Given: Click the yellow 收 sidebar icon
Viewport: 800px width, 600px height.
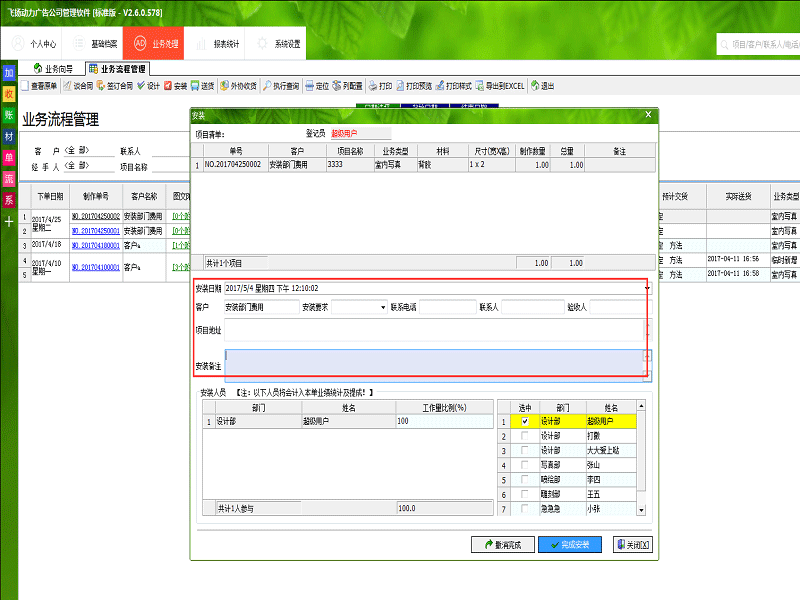Looking at the screenshot, I should (9, 94).
